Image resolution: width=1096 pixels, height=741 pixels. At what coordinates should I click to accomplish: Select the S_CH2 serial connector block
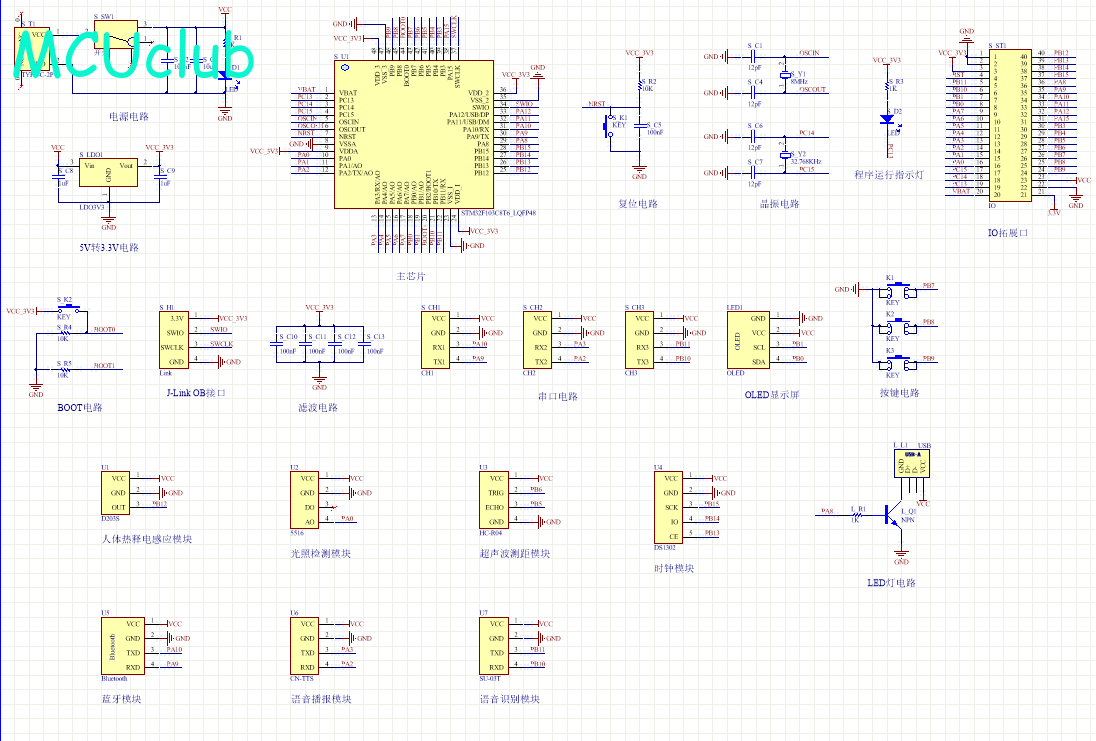pos(538,340)
